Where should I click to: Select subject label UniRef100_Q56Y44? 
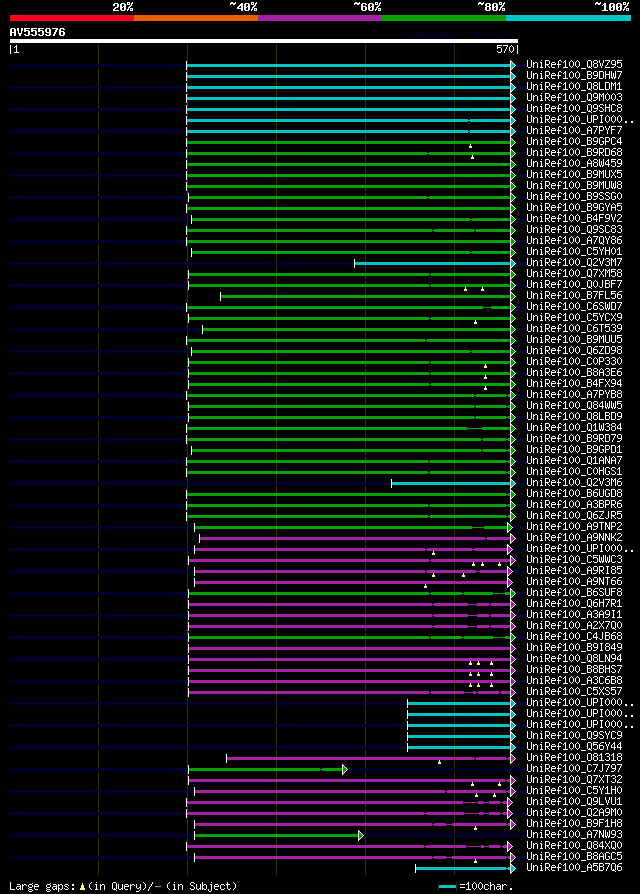click(x=574, y=747)
